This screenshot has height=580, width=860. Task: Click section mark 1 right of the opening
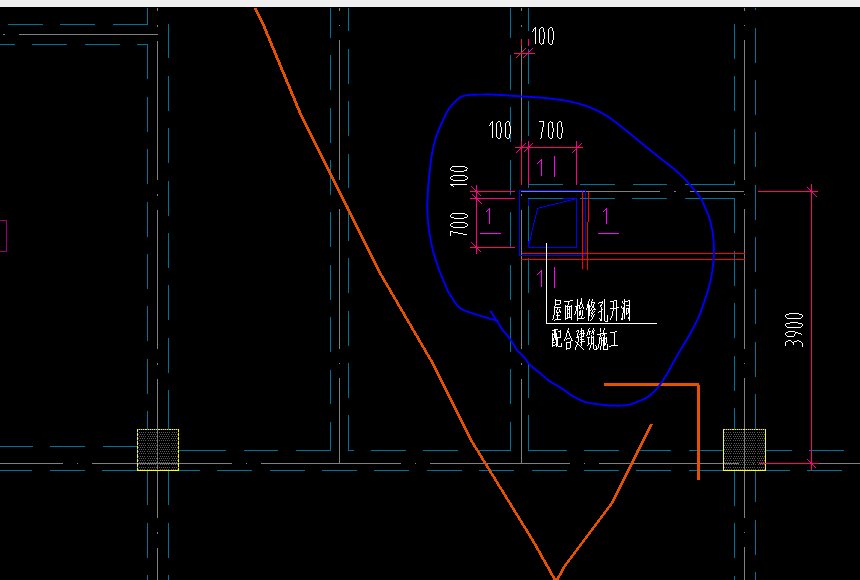(x=607, y=221)
